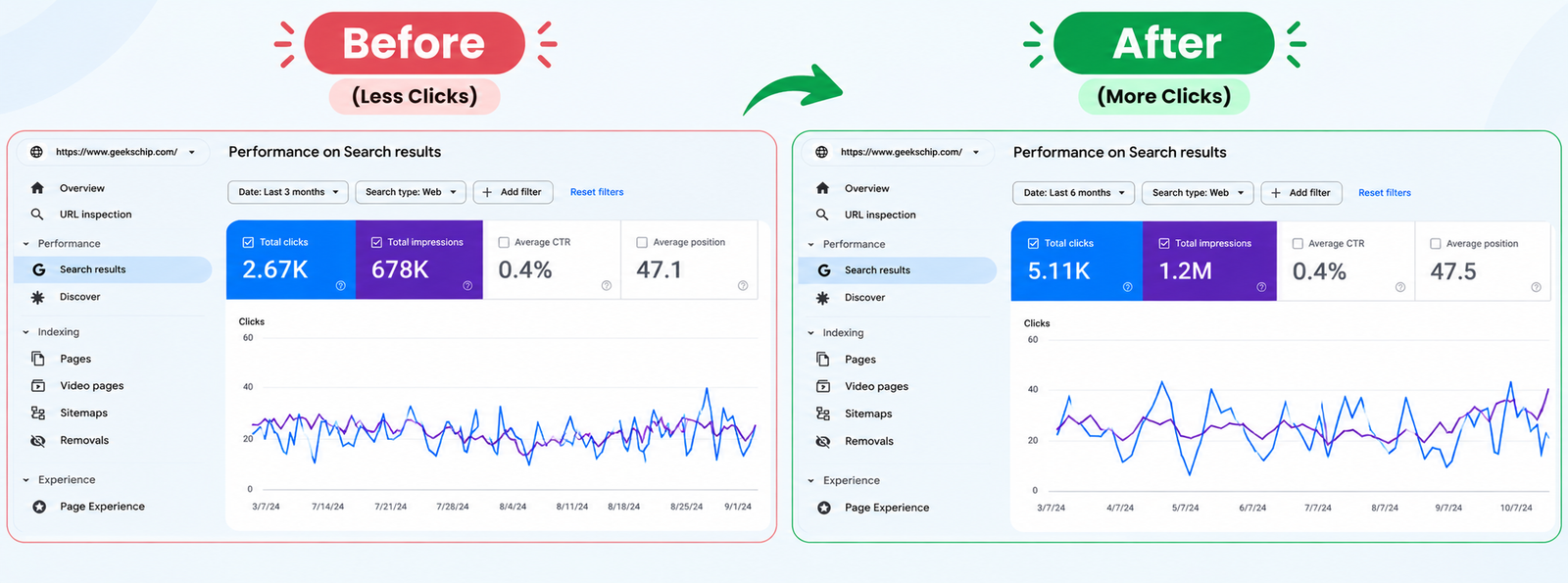Open the Date: Last 6 months dropdown
Screen dimensions: 1568x583
click(1073, 193)
